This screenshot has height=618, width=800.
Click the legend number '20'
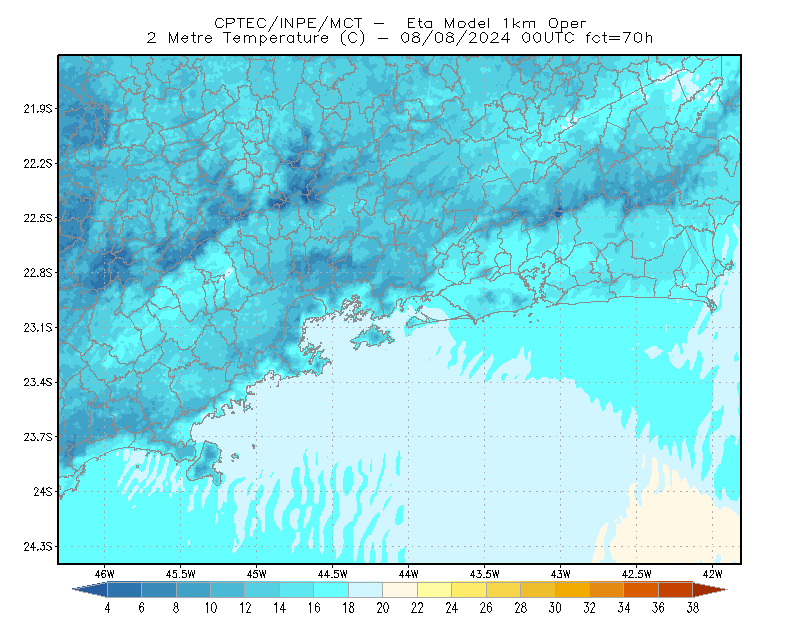point(383,608)
